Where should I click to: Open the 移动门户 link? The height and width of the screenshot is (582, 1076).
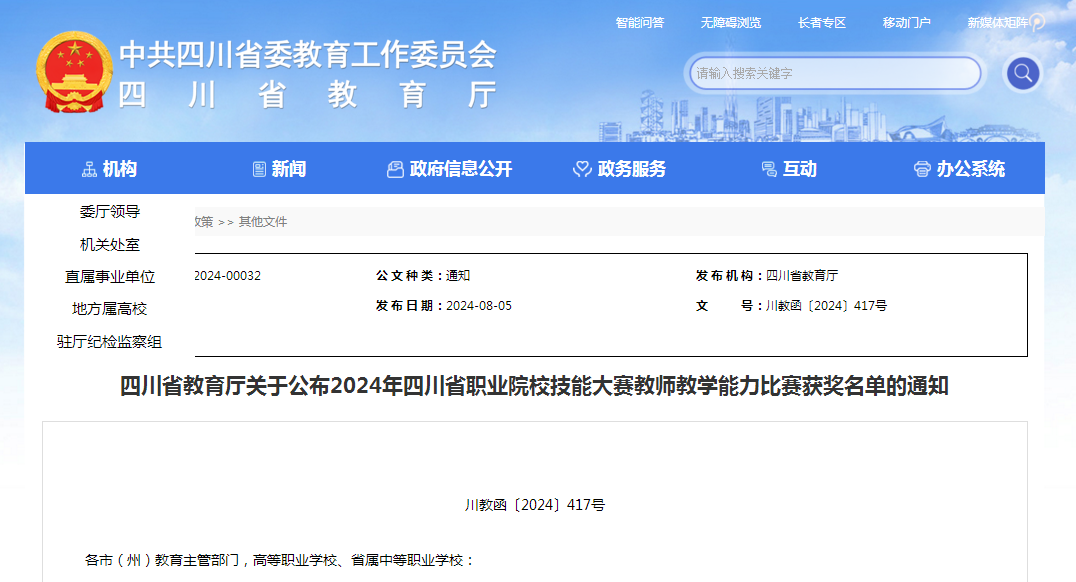tap(906, 22)
